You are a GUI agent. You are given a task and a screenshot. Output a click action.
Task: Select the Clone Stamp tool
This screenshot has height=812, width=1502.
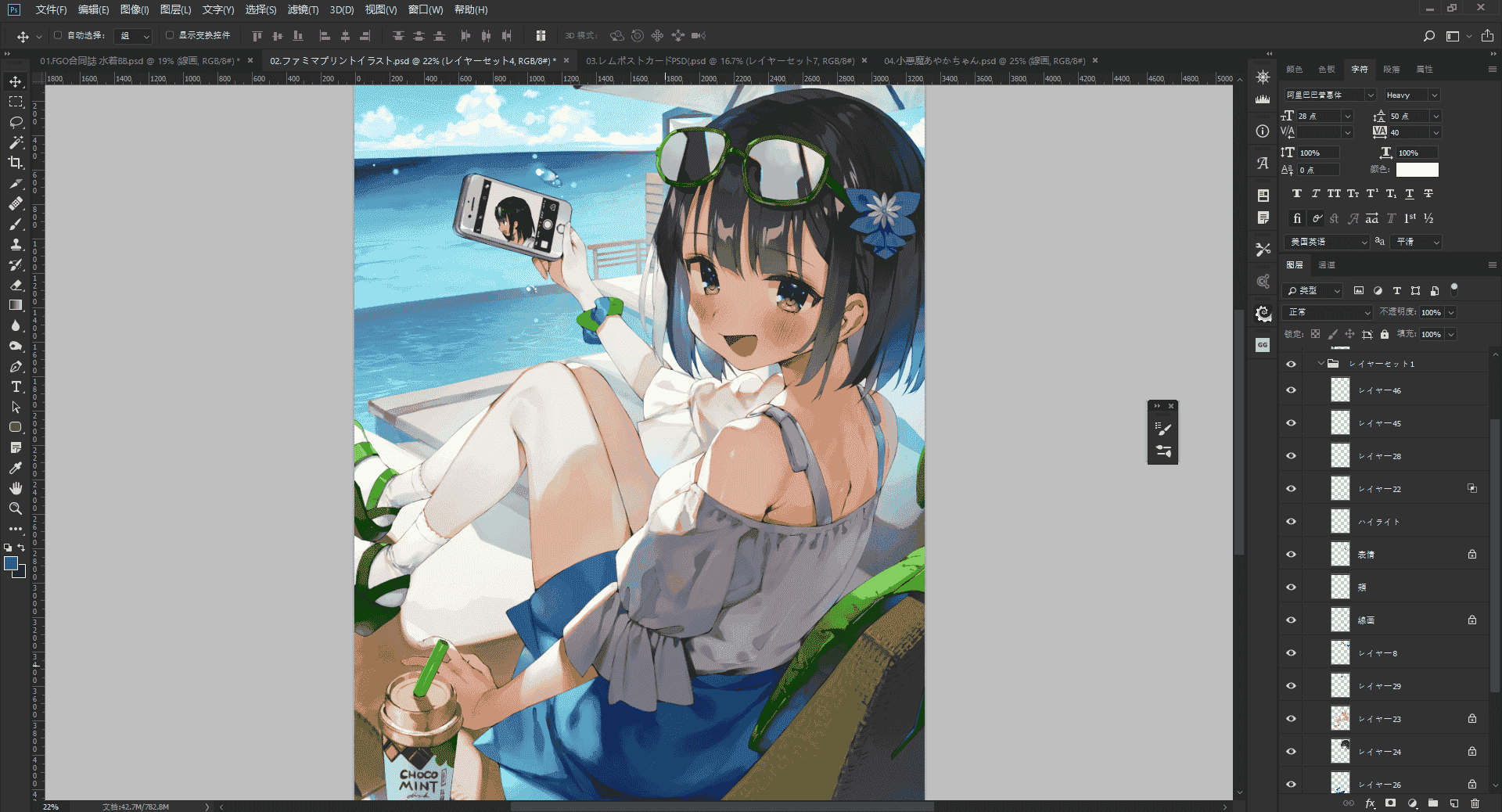[16, 244]
